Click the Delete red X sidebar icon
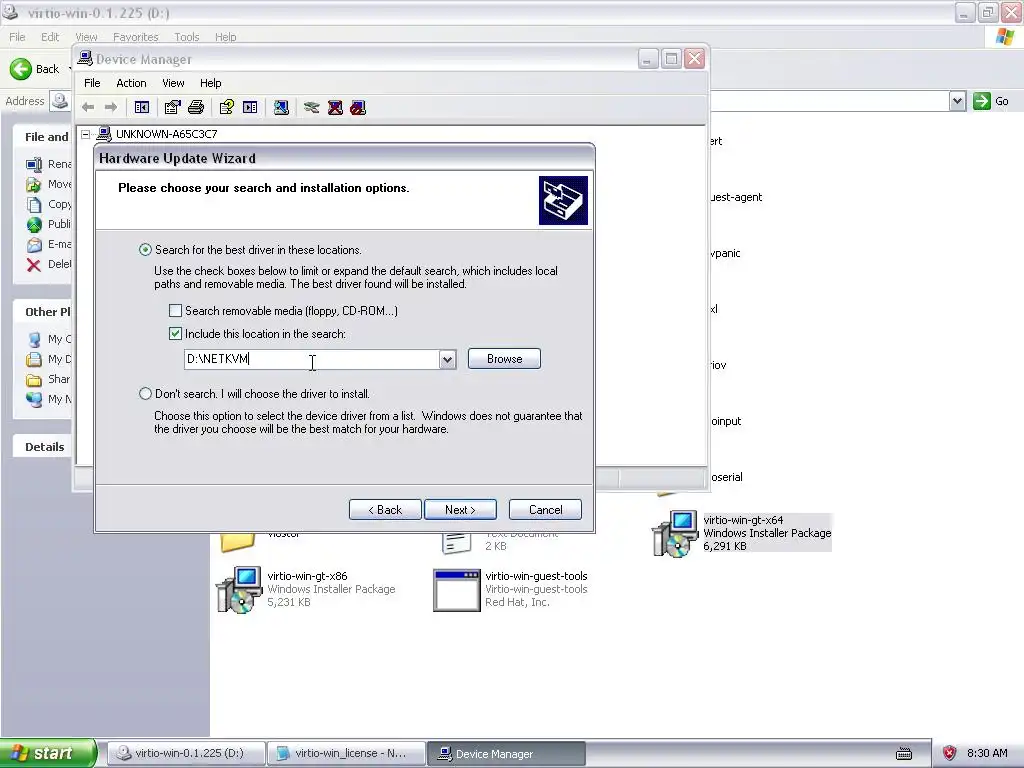The height and width of the screenshot is (768, 1024). (34, 264)
